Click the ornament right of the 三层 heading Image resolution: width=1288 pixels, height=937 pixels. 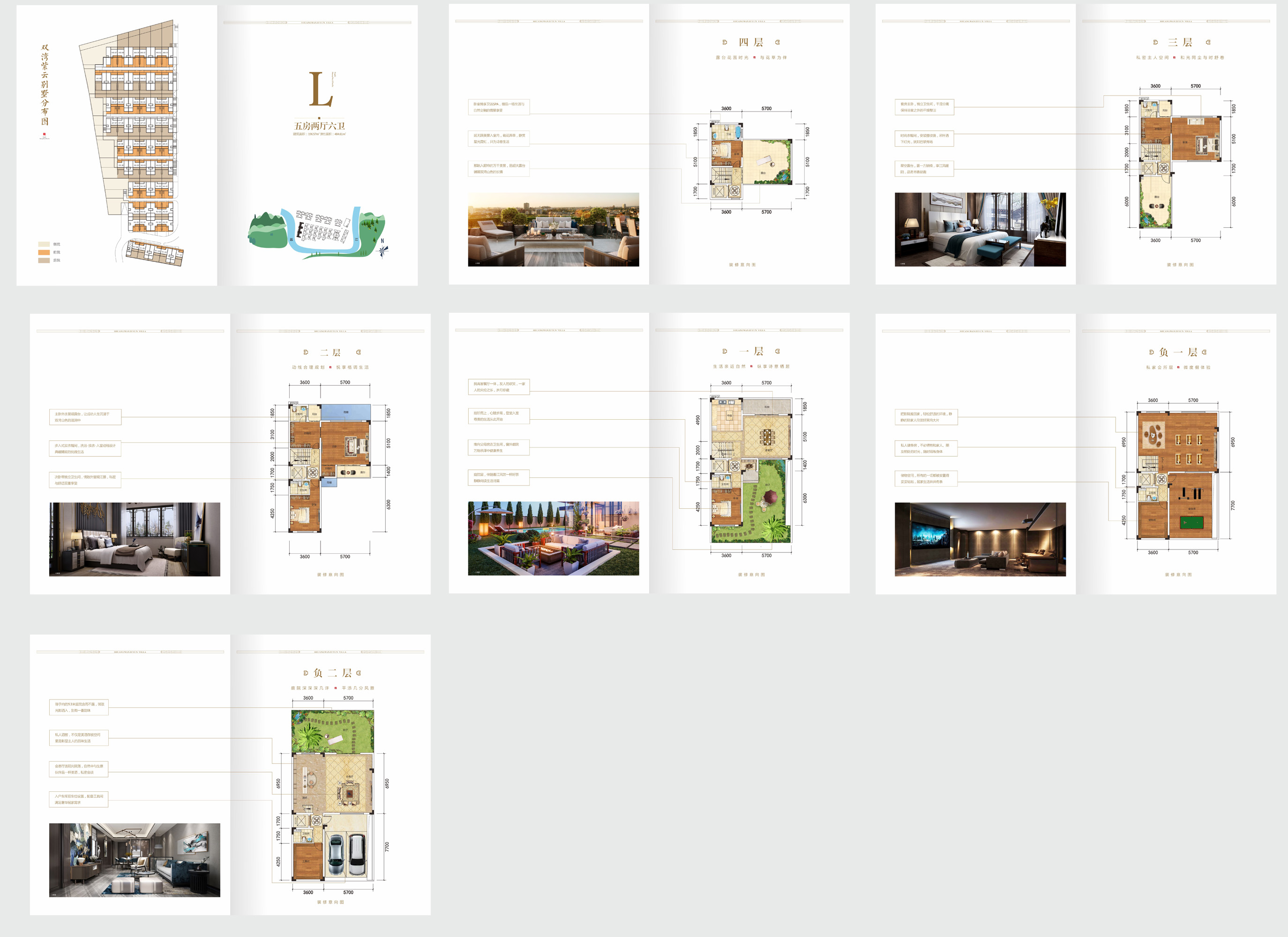click(1208, 43)
